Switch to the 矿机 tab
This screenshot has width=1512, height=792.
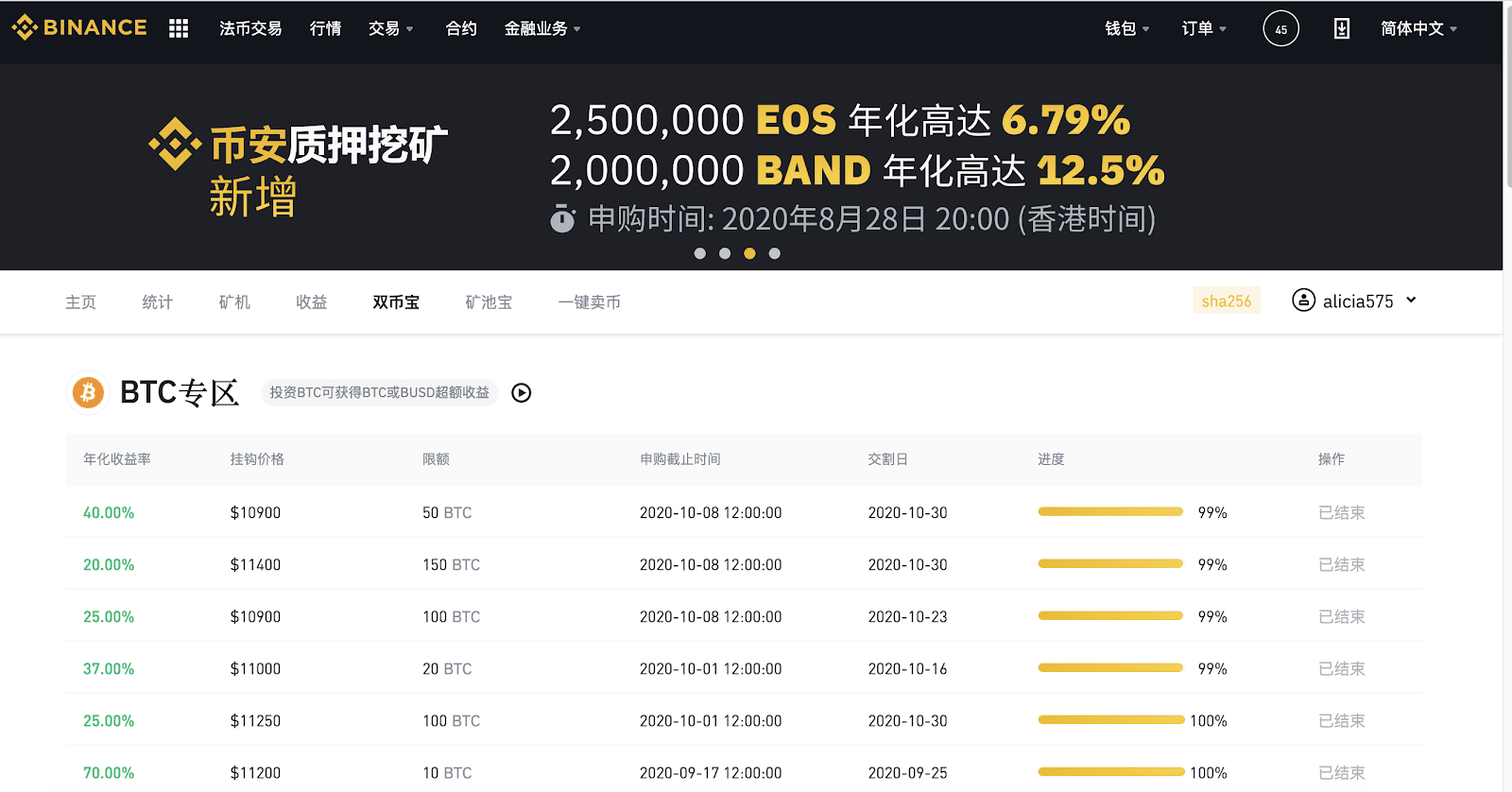point(234,302)
